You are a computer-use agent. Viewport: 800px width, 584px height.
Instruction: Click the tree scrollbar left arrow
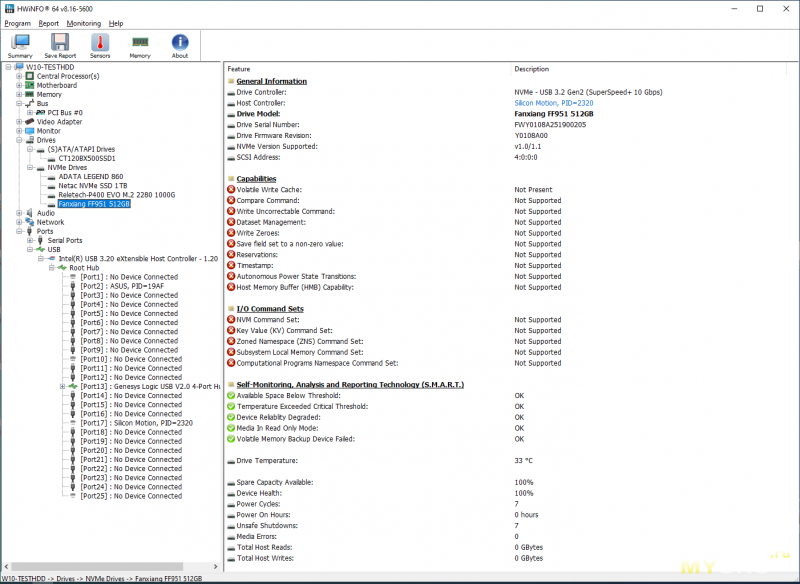coord(6,567)
